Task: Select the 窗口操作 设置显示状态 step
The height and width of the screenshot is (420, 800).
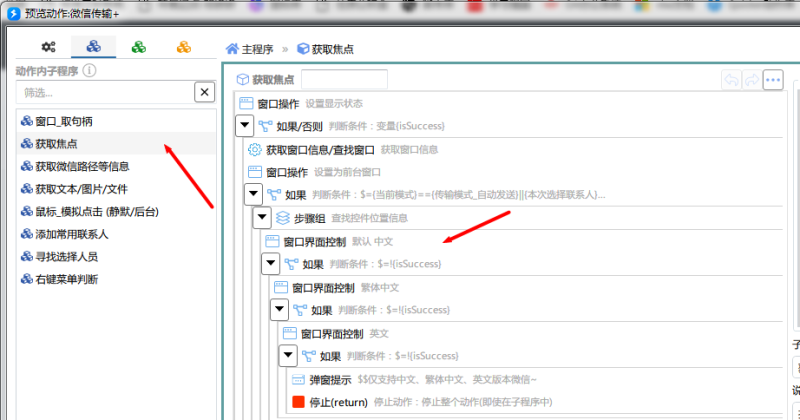Action: point(510,104)
